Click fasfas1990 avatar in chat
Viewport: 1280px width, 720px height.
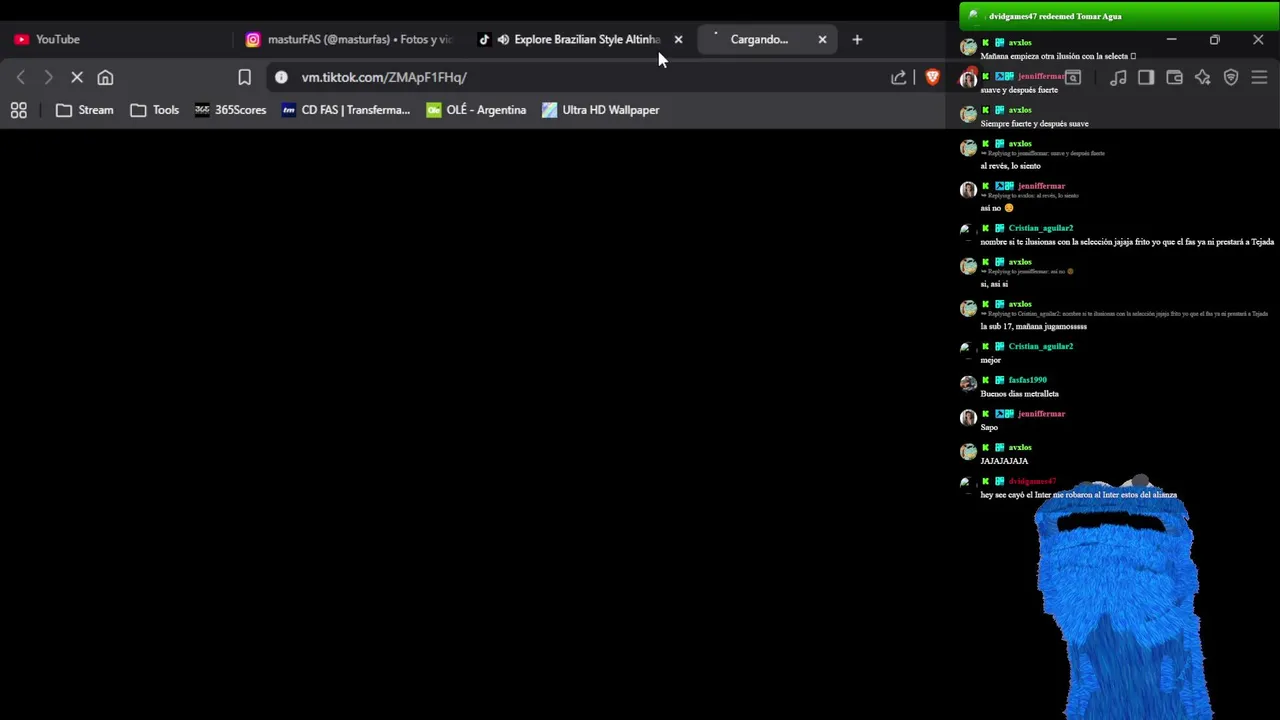(968, 384)
